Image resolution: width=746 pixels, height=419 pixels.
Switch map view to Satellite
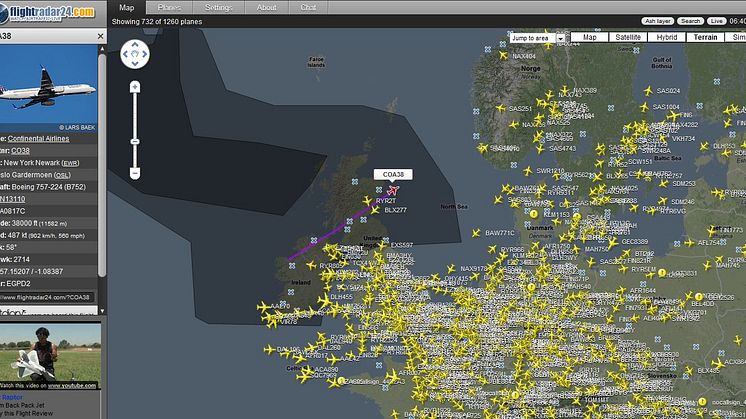pyautogui.click(x=628, y=37)
